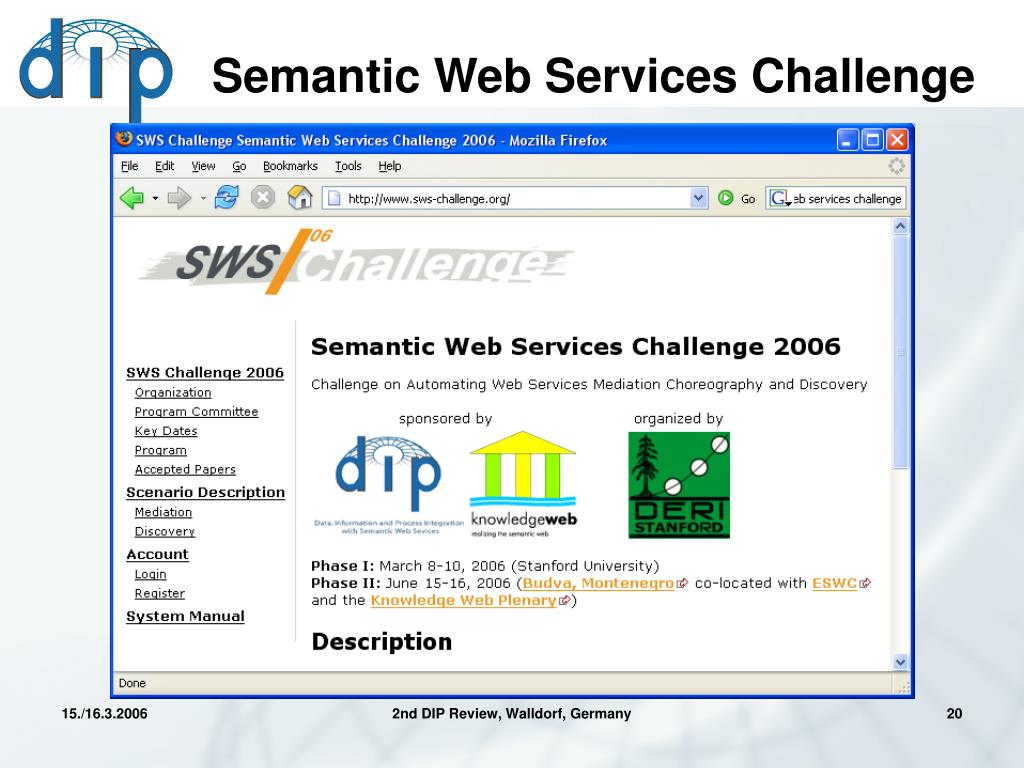Follow the Knowledge Web Plenary link
Viewport: 1024px width, 768px height.
(x=464, y=600)
